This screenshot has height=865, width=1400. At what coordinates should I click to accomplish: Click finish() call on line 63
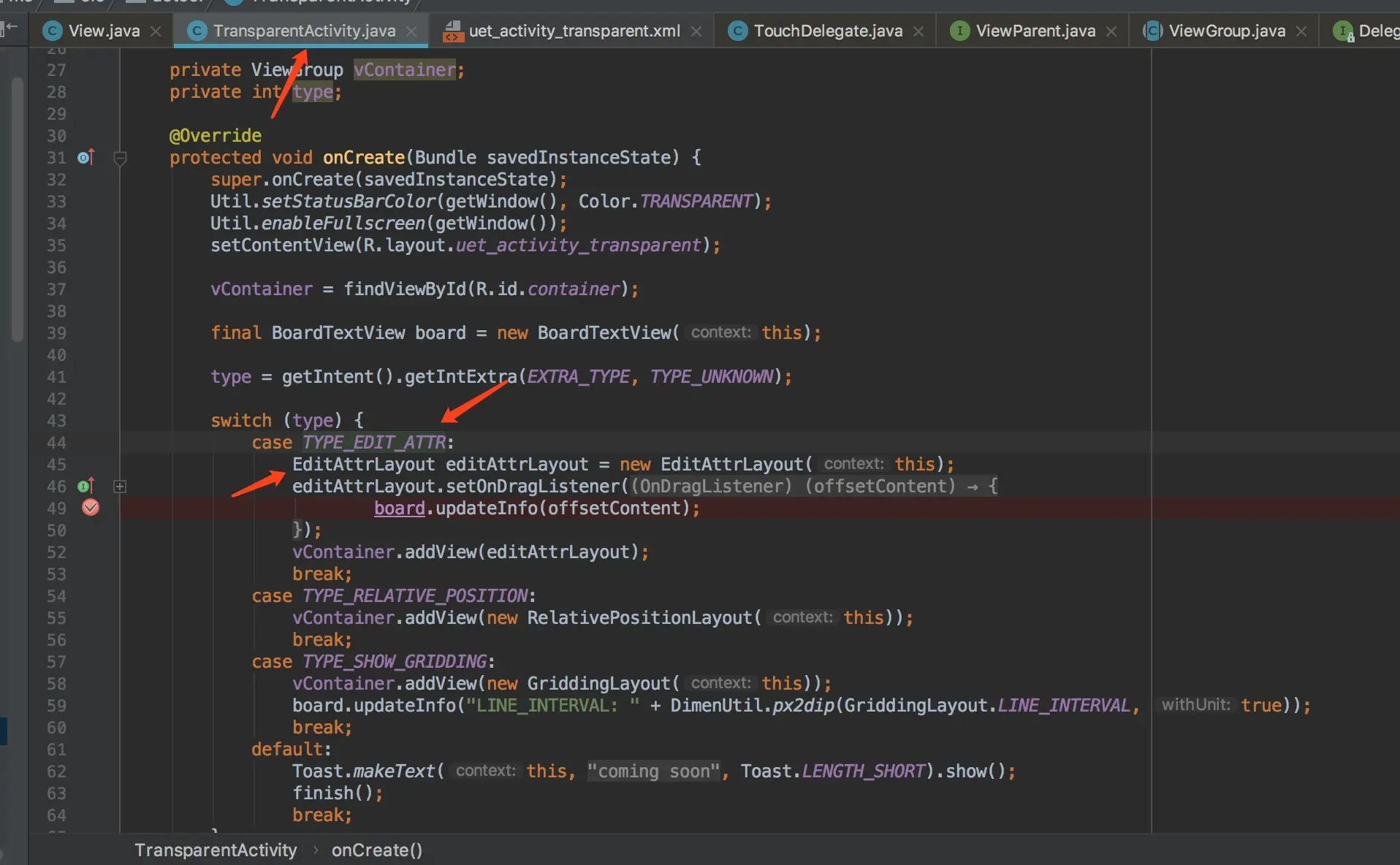click(x=333, y=793)
